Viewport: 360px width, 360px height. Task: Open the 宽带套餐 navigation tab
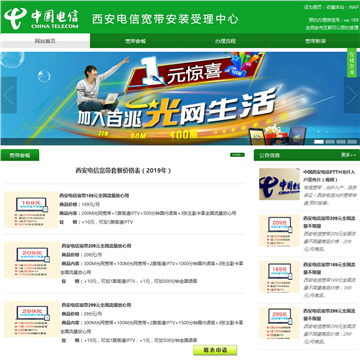(x=135, y=41)
